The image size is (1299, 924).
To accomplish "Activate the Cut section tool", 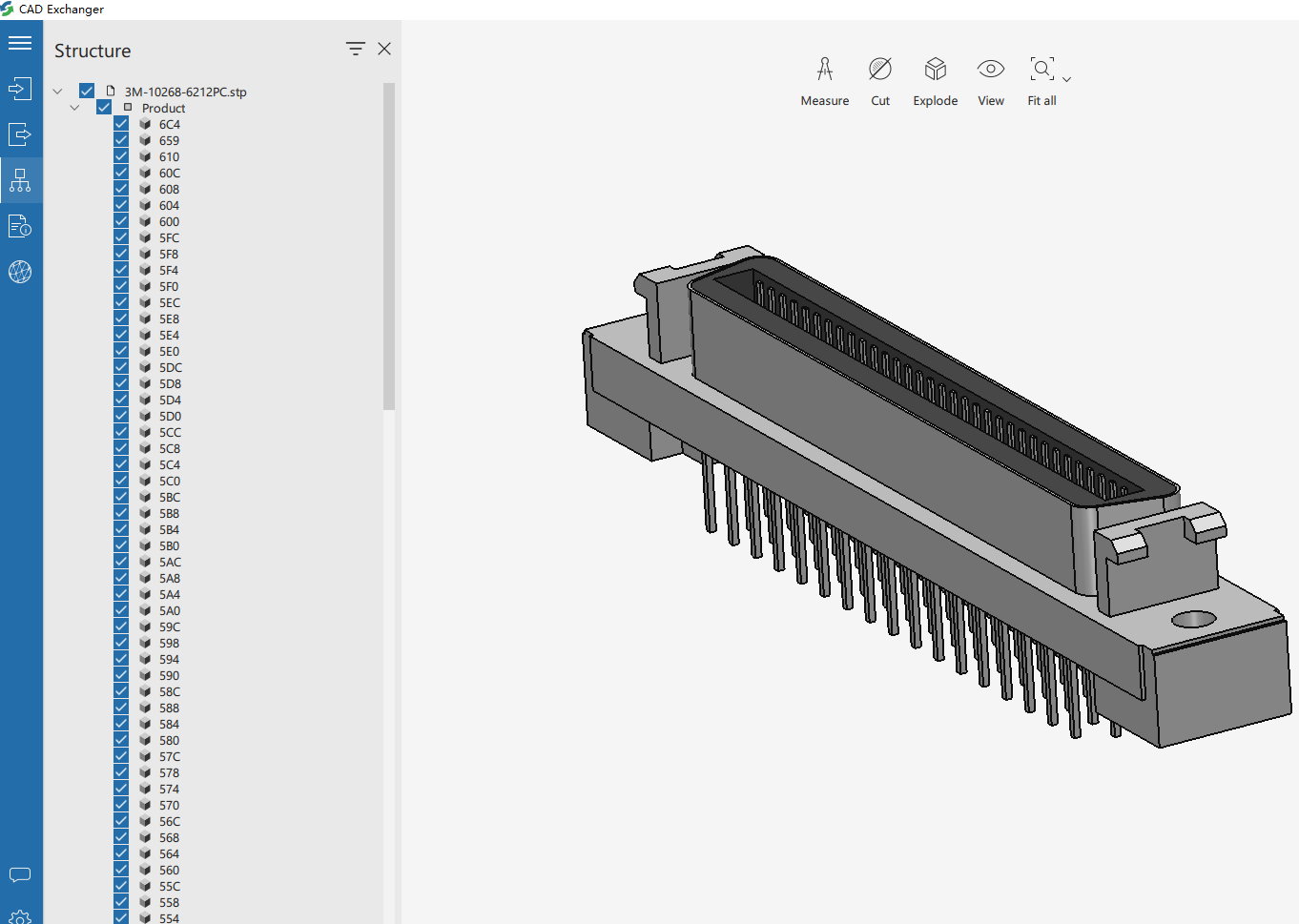I will (x=880, y=82).
